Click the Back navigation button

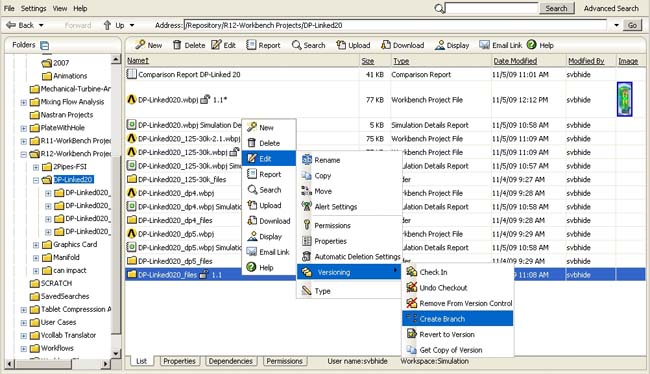[20, 25]
